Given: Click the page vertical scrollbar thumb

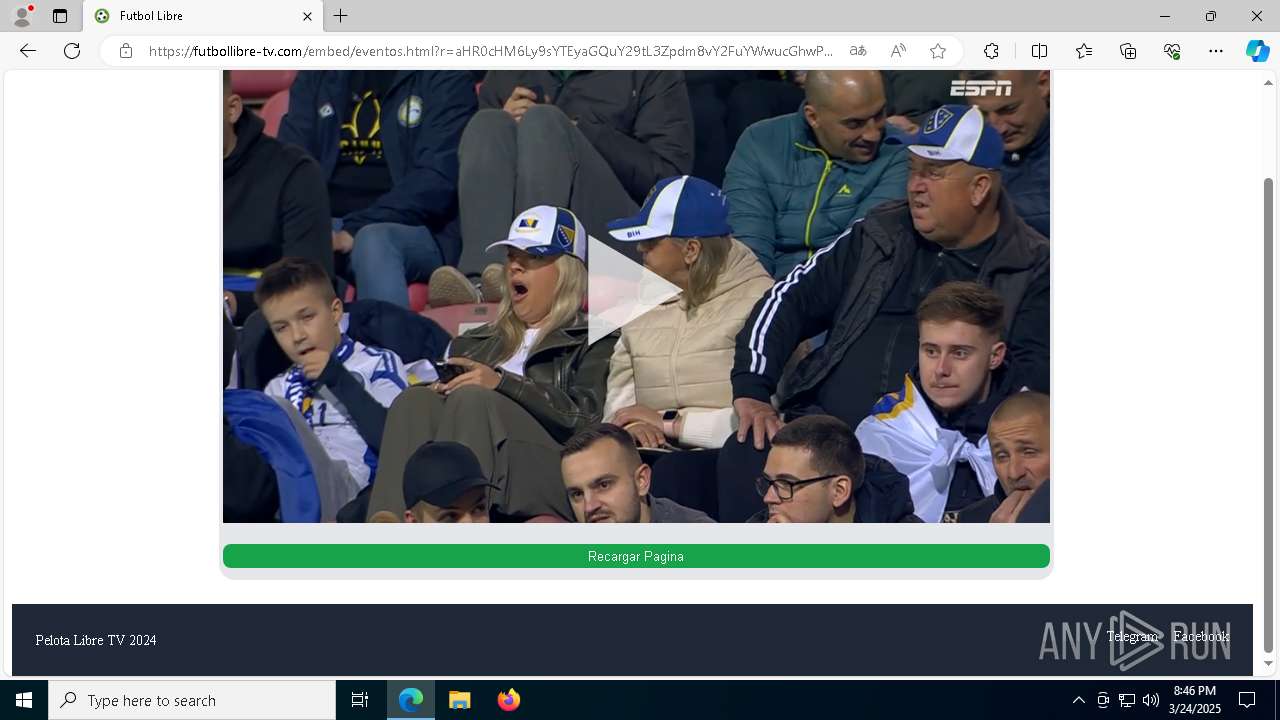Looking at the screenshot, I should pyautogui.click(x=1269, y=415).
